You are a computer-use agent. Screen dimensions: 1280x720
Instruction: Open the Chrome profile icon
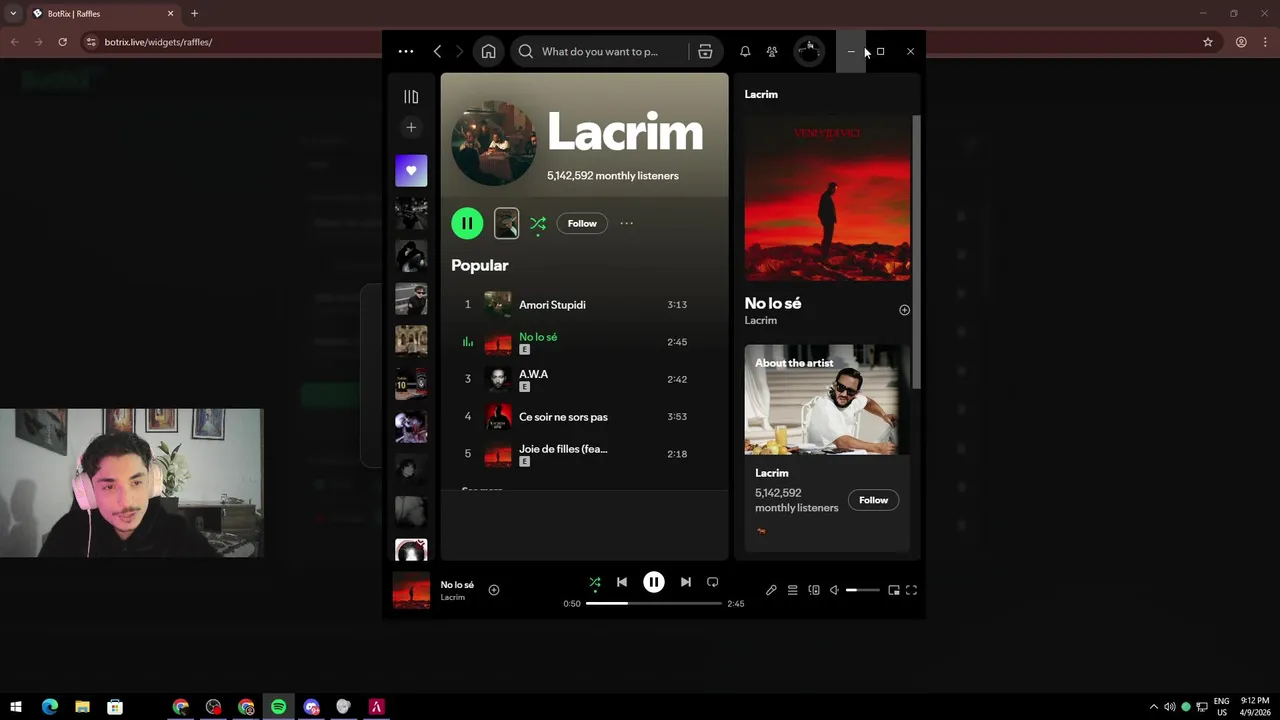click(x=1241, y=42)
